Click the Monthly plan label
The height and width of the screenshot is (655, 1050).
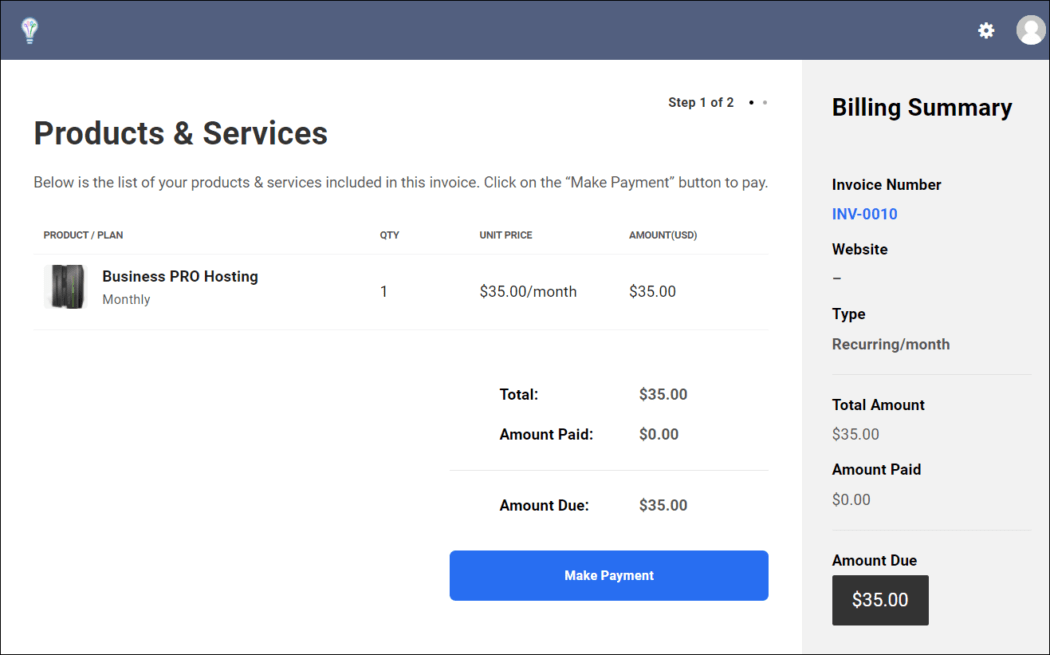[126, 299]
